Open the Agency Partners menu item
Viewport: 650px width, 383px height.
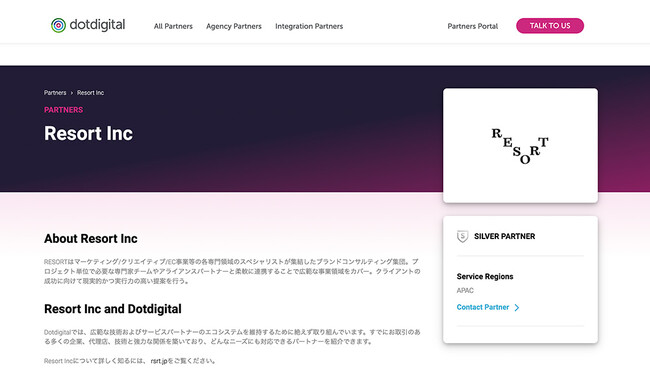tap(234, 26)
